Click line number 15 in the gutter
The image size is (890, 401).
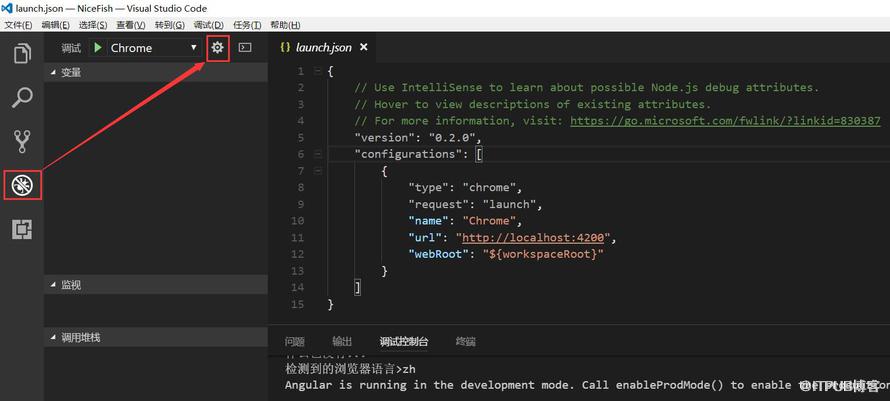tap(298, 304)
